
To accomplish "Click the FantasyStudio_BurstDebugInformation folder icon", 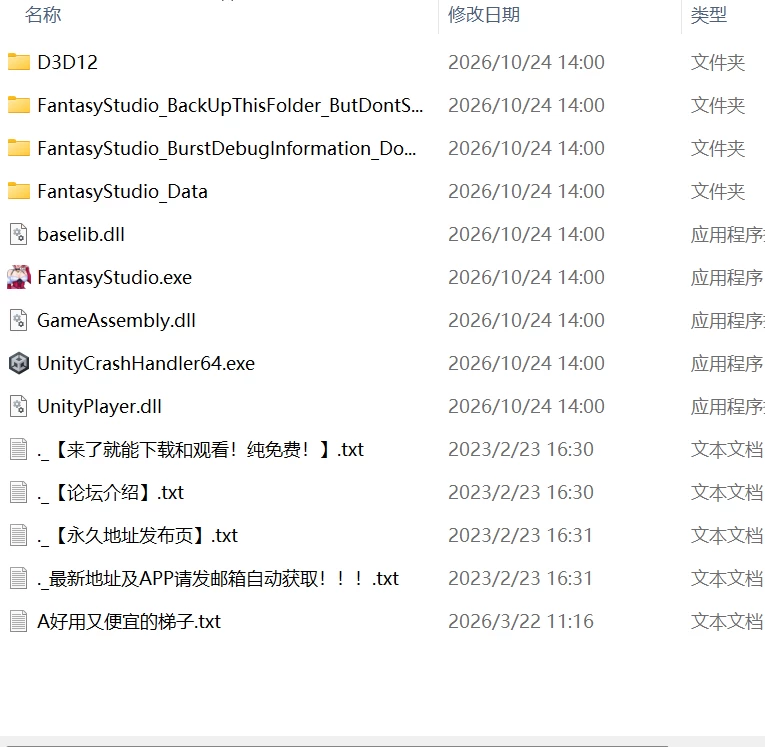I will (19, 148).
